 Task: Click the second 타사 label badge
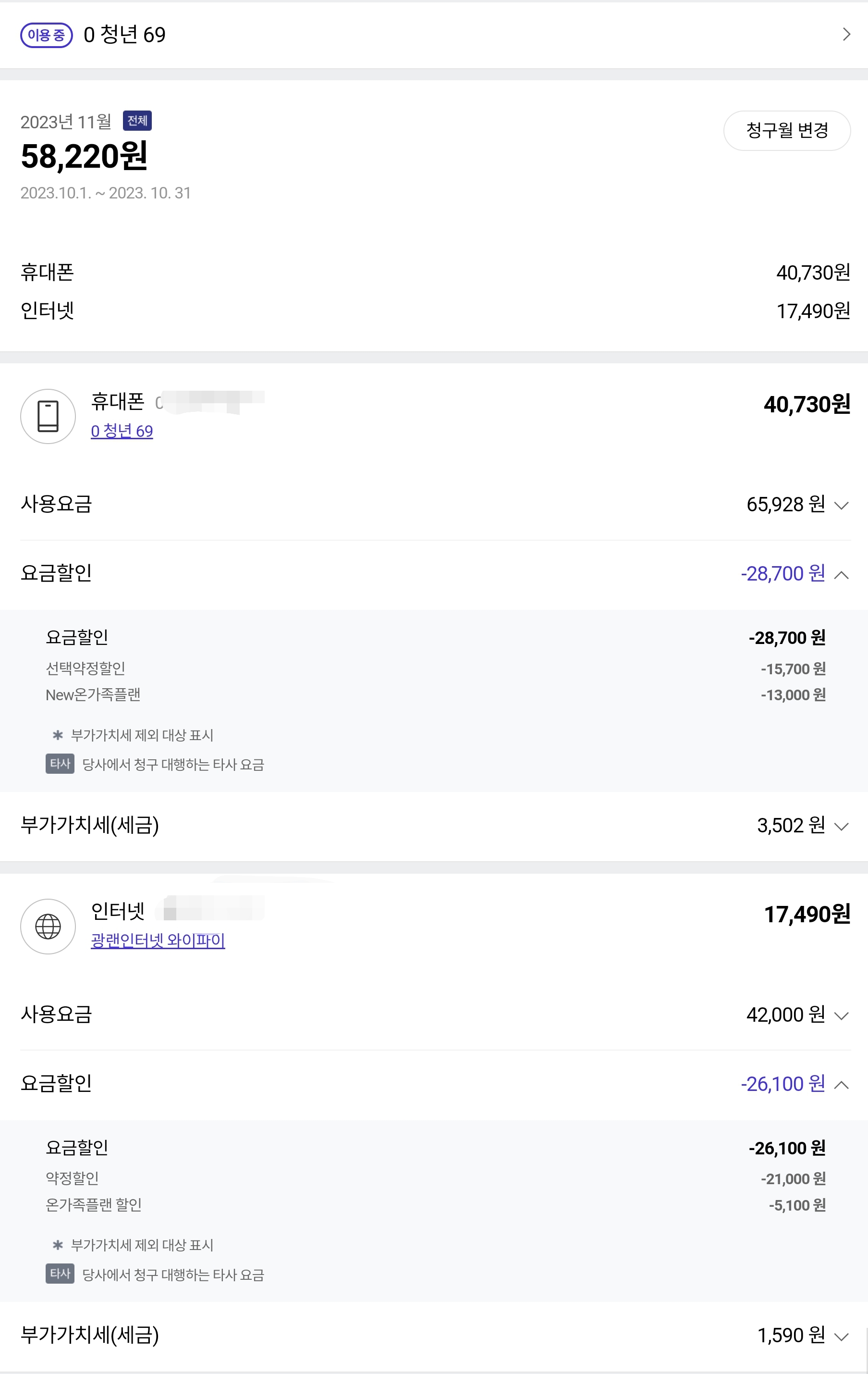[x=60, y=1274]
